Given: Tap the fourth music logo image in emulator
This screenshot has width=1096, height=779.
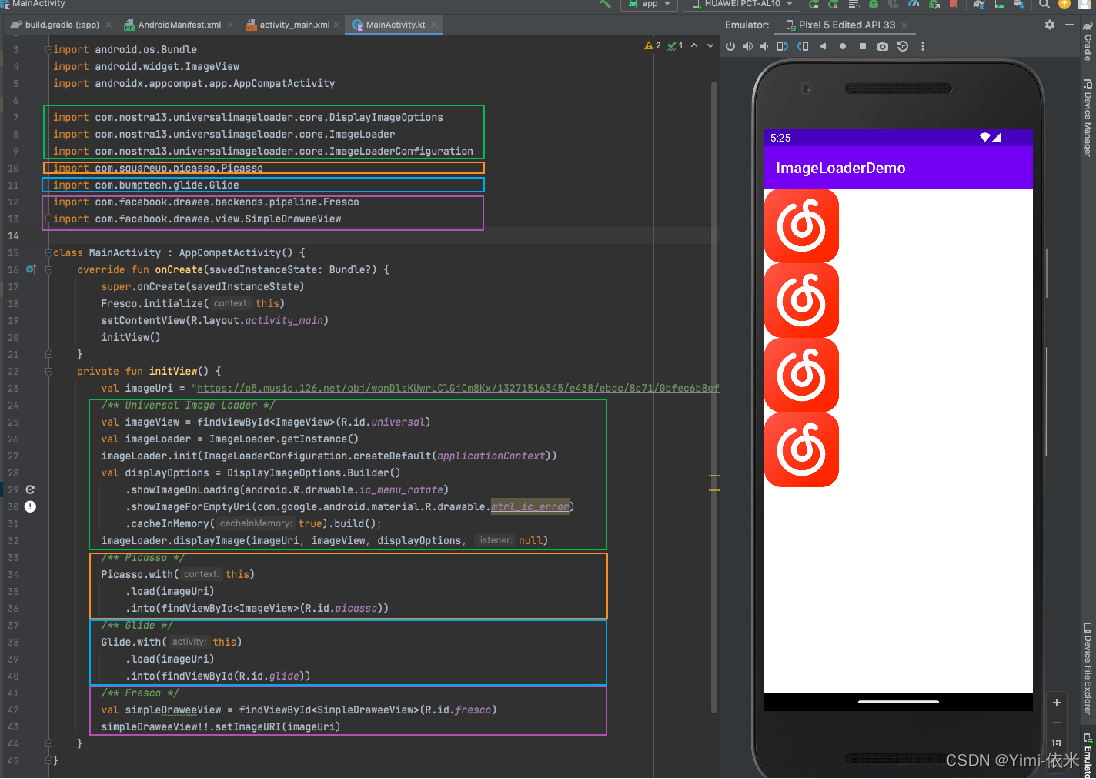Looking at the screenshot, I should click(x=801, y=449).
